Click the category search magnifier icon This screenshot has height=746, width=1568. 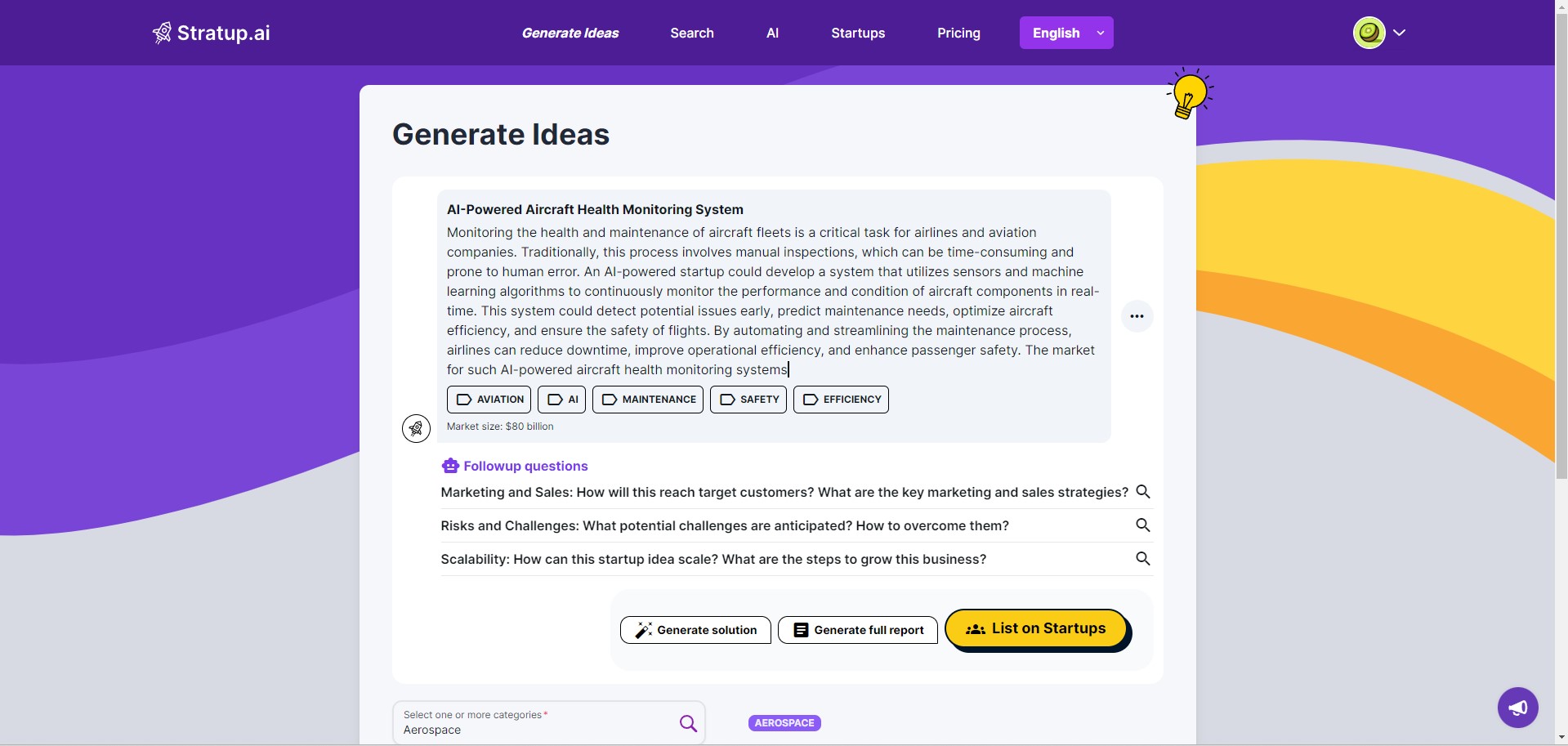688,723
